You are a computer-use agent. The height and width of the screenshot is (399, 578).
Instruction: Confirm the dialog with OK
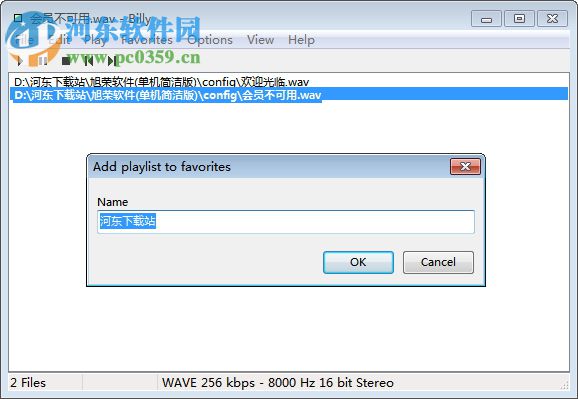point(358,262)
